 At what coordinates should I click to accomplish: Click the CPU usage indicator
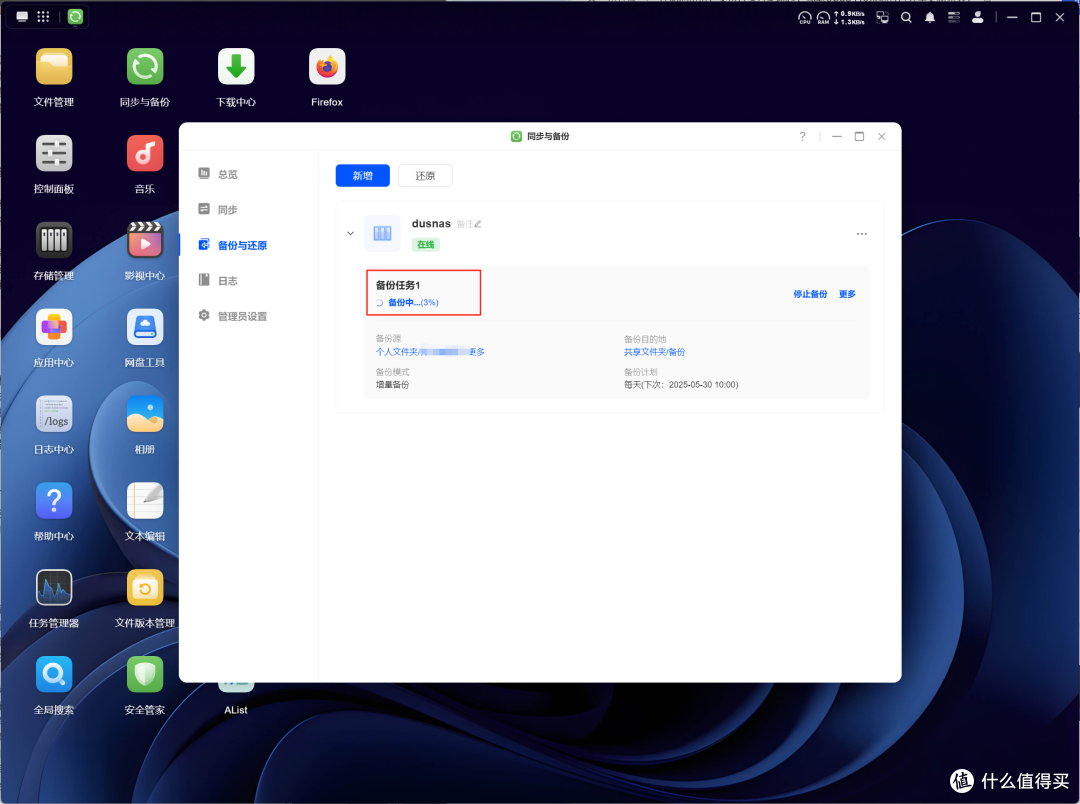804,18
